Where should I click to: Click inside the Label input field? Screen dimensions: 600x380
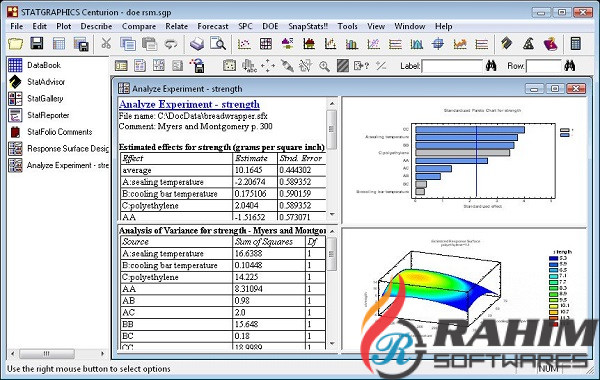click(452, 66)
